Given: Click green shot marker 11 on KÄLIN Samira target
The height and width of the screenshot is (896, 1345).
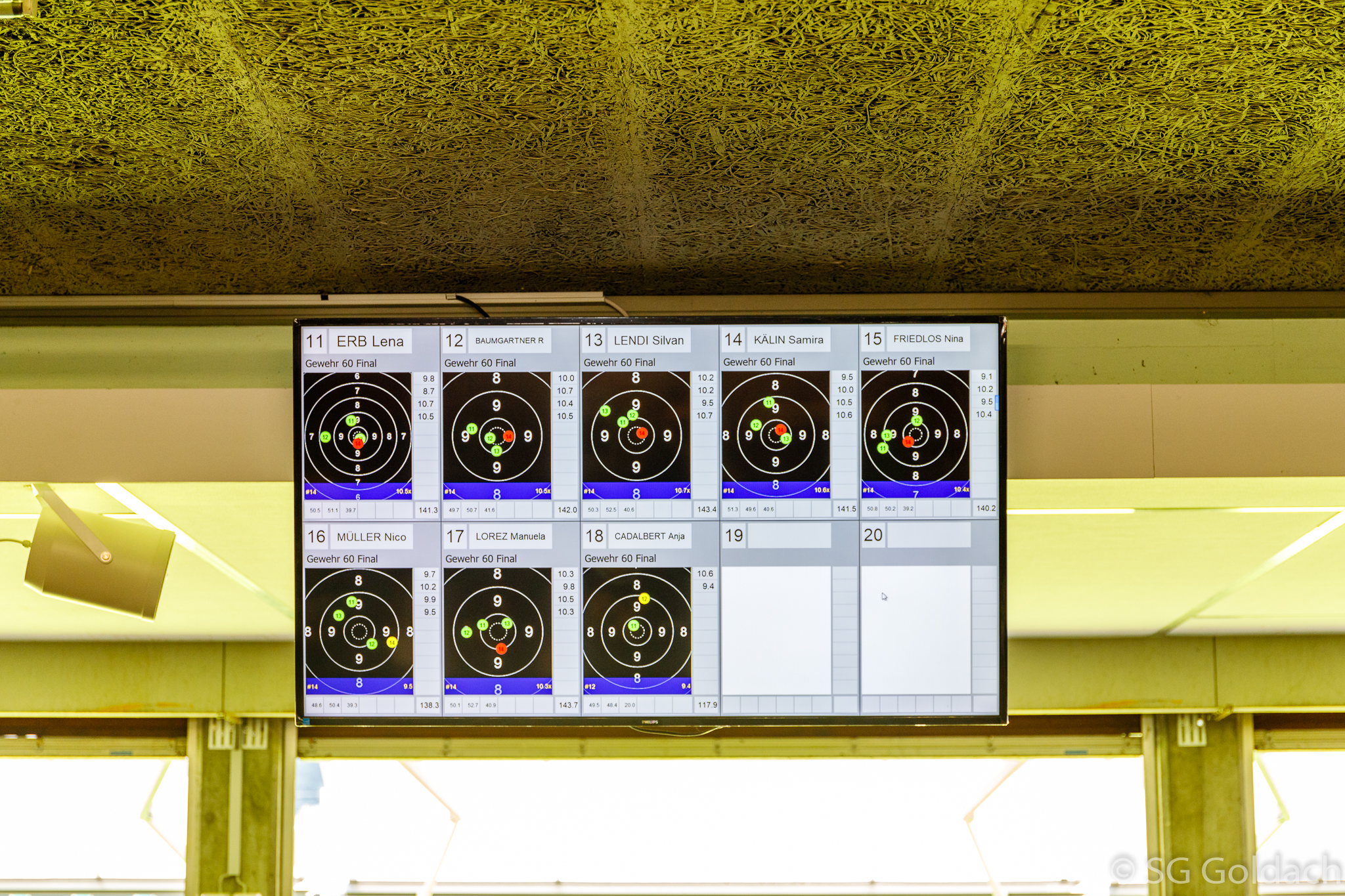Looking at the screenshot, I should 768,402.
